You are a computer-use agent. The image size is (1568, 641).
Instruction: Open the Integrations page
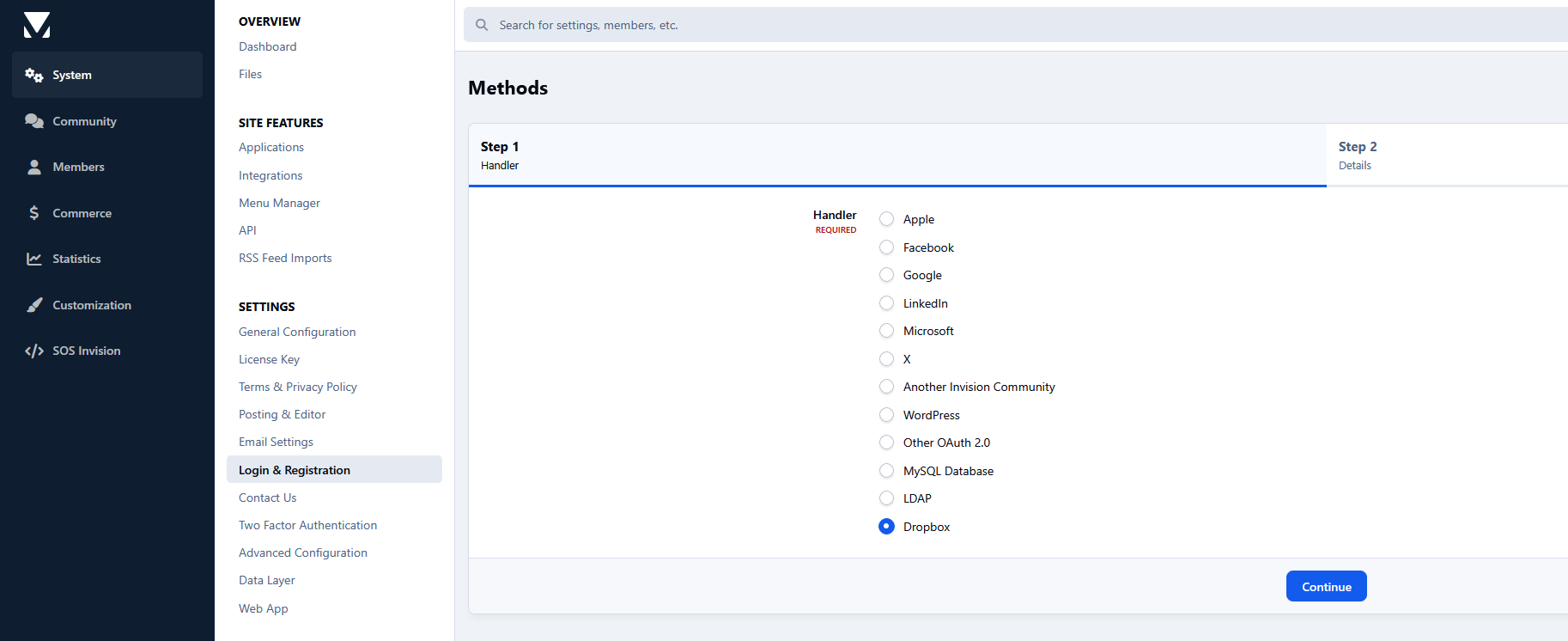270,175
